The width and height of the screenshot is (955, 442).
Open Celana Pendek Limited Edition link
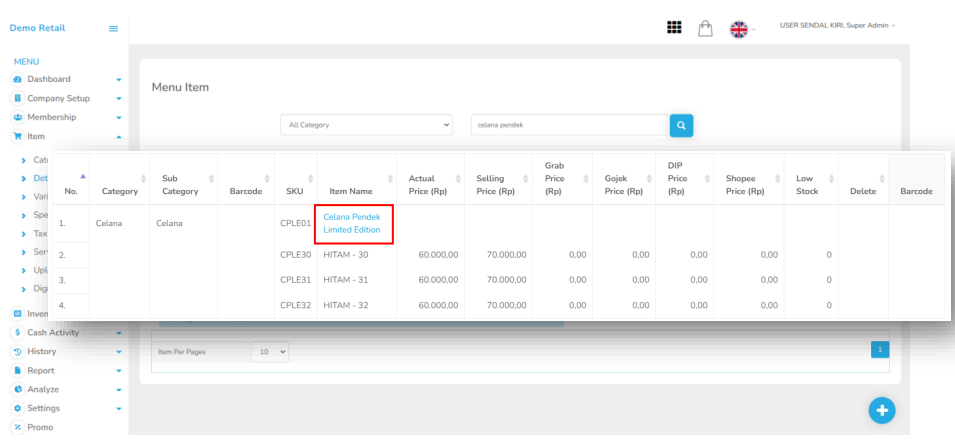(x=352, y=223)
